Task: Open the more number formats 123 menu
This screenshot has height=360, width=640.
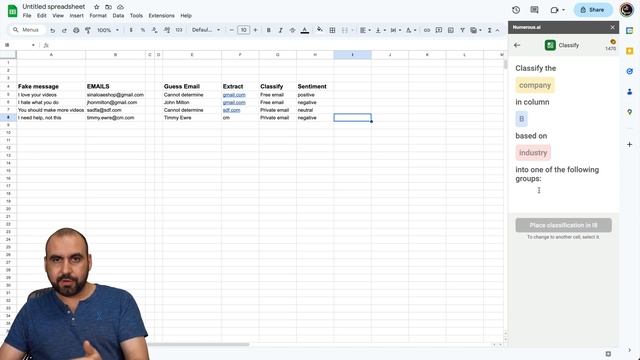Action: [179, 30]
